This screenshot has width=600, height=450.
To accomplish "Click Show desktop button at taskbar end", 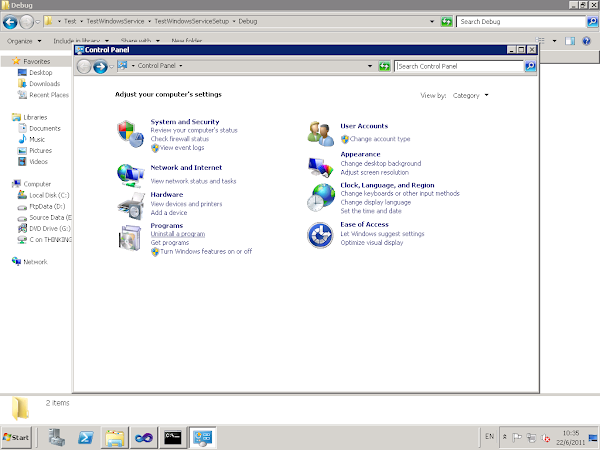I will click(x=594, y=437).
